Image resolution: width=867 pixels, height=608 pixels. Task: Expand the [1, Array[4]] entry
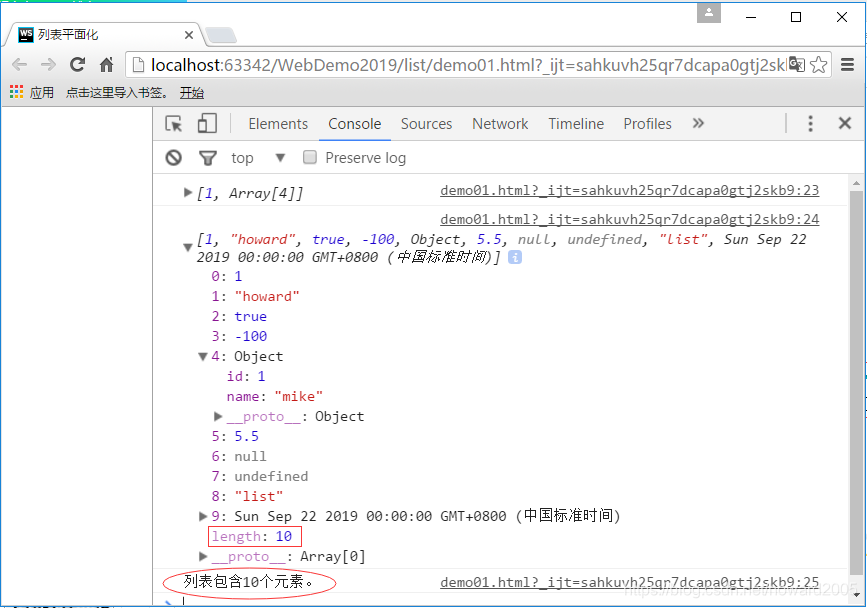tap(187, 192)
